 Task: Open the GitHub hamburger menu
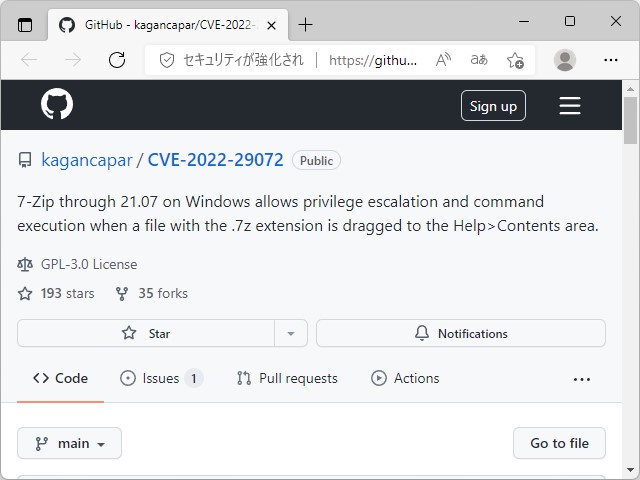[x=570, y=106]
